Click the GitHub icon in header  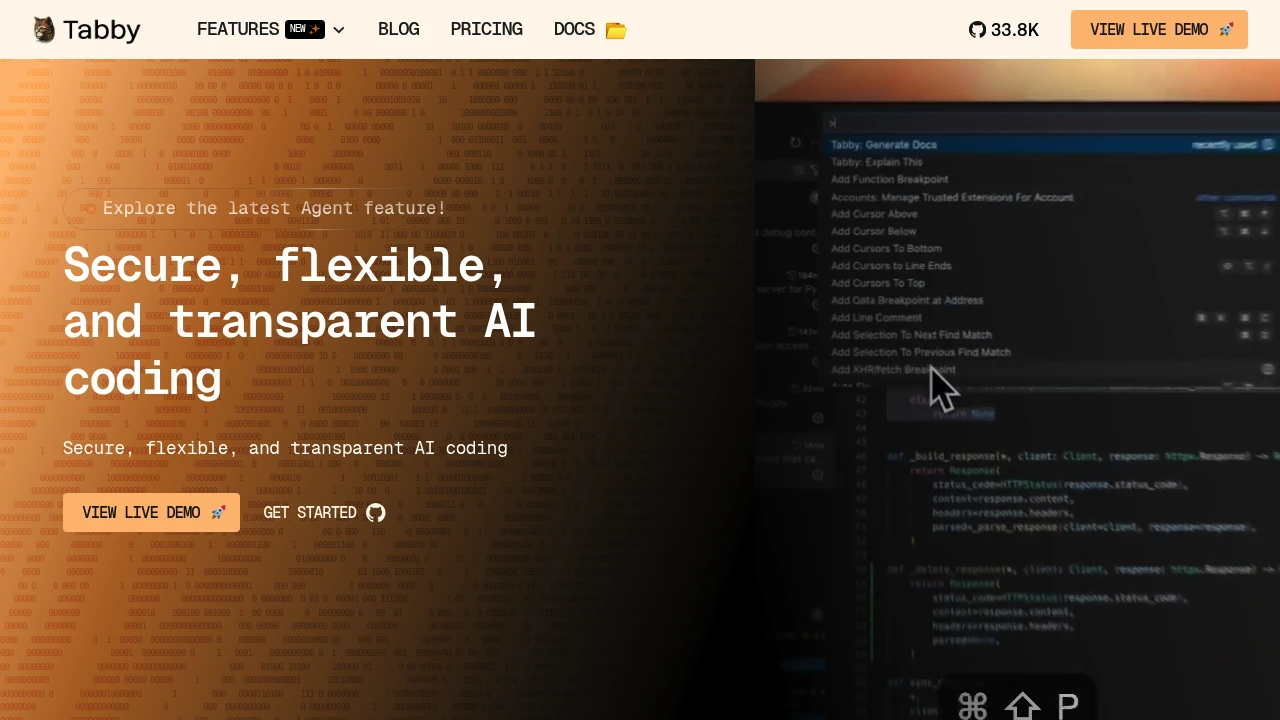coord(977,30)
